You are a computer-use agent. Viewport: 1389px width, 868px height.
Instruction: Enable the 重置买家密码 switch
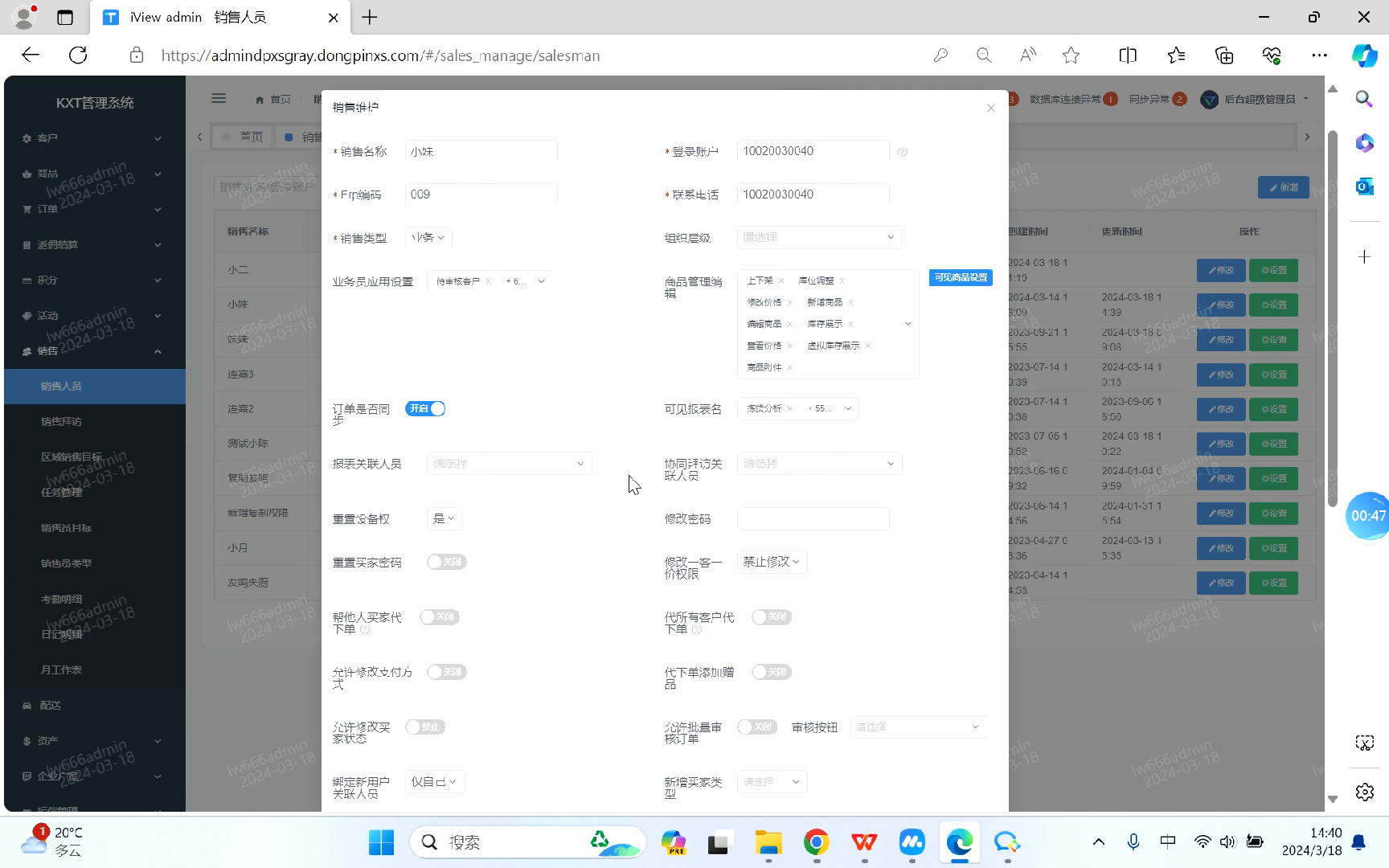click(446, 562)
